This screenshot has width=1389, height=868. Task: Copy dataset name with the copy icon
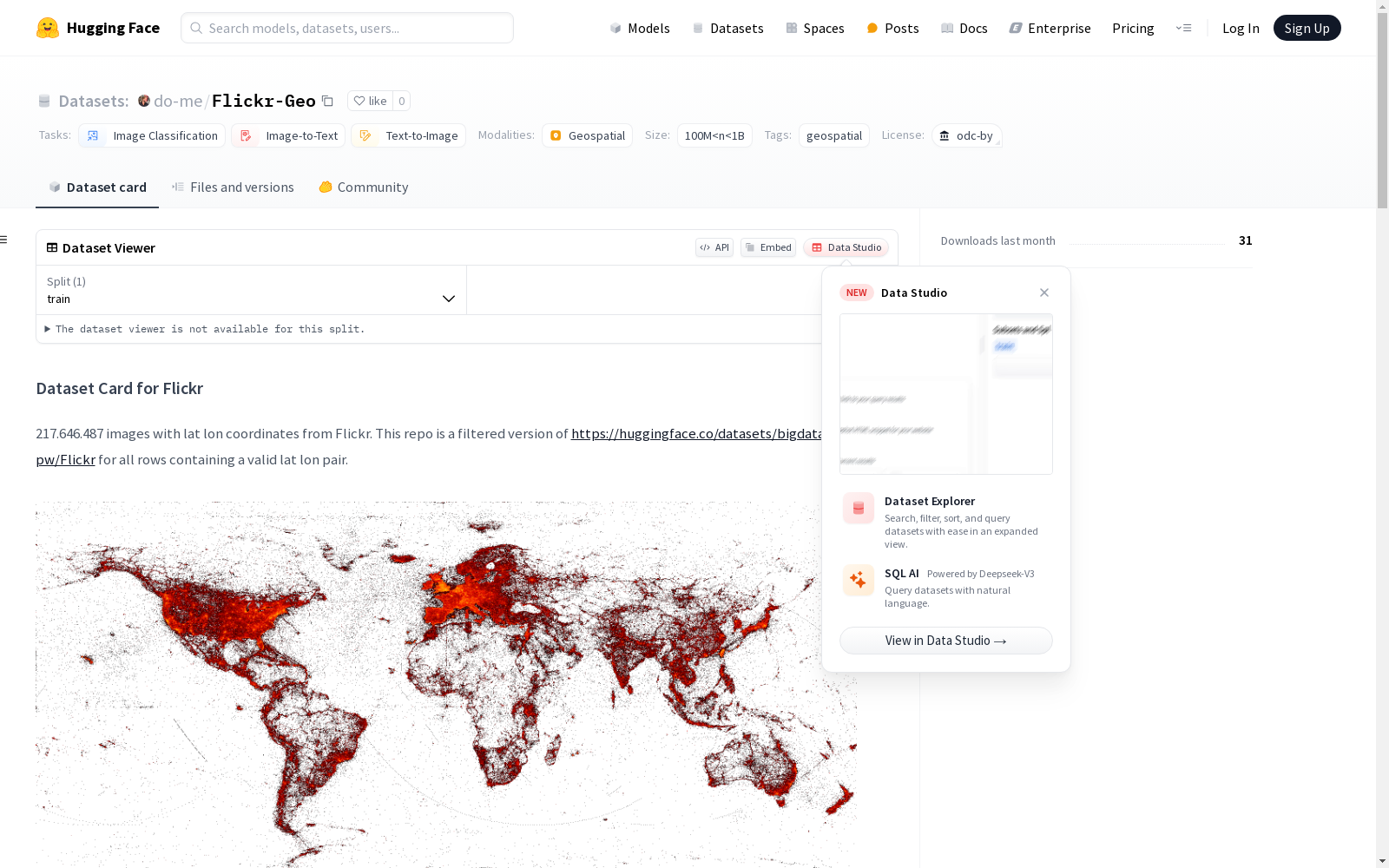coord(327,101)
